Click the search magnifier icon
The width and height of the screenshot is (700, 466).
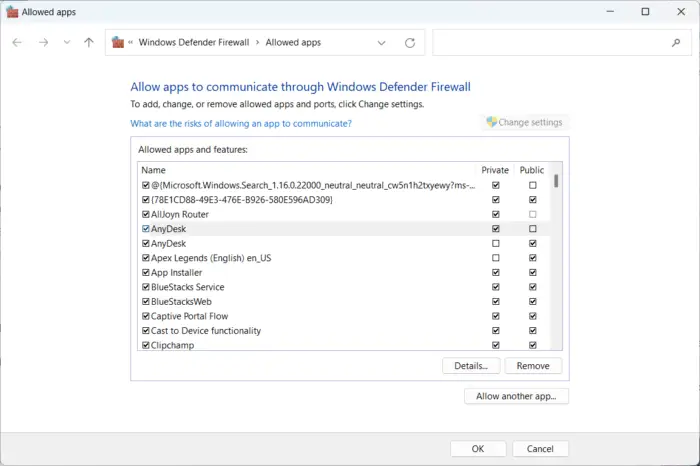coord(675,43)
